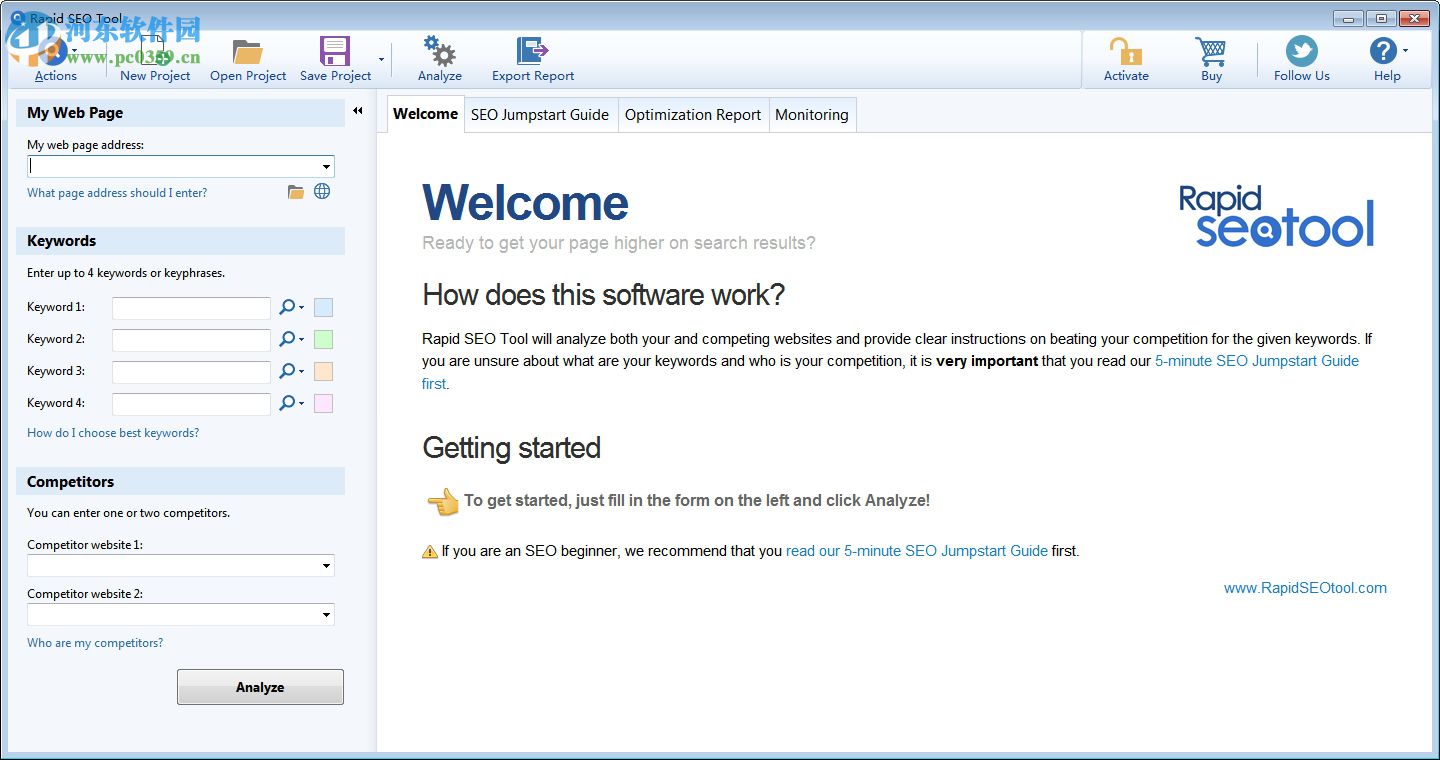
Task: Follow the '5-minute SEO Jumpstart Guide first' link
Action: [x=1257, y=361]
